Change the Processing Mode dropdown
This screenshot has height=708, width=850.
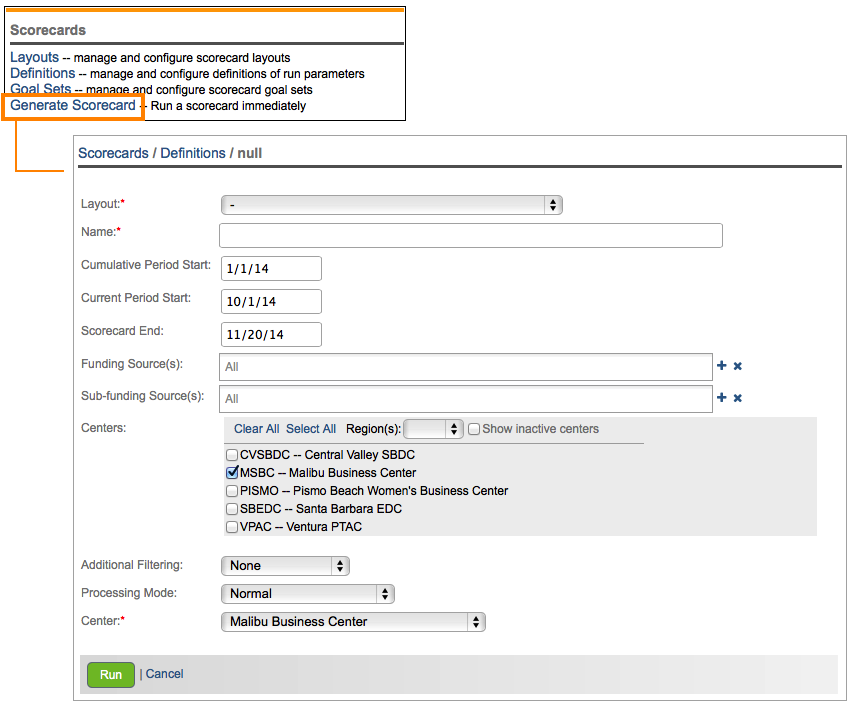(x=307, y=594)
